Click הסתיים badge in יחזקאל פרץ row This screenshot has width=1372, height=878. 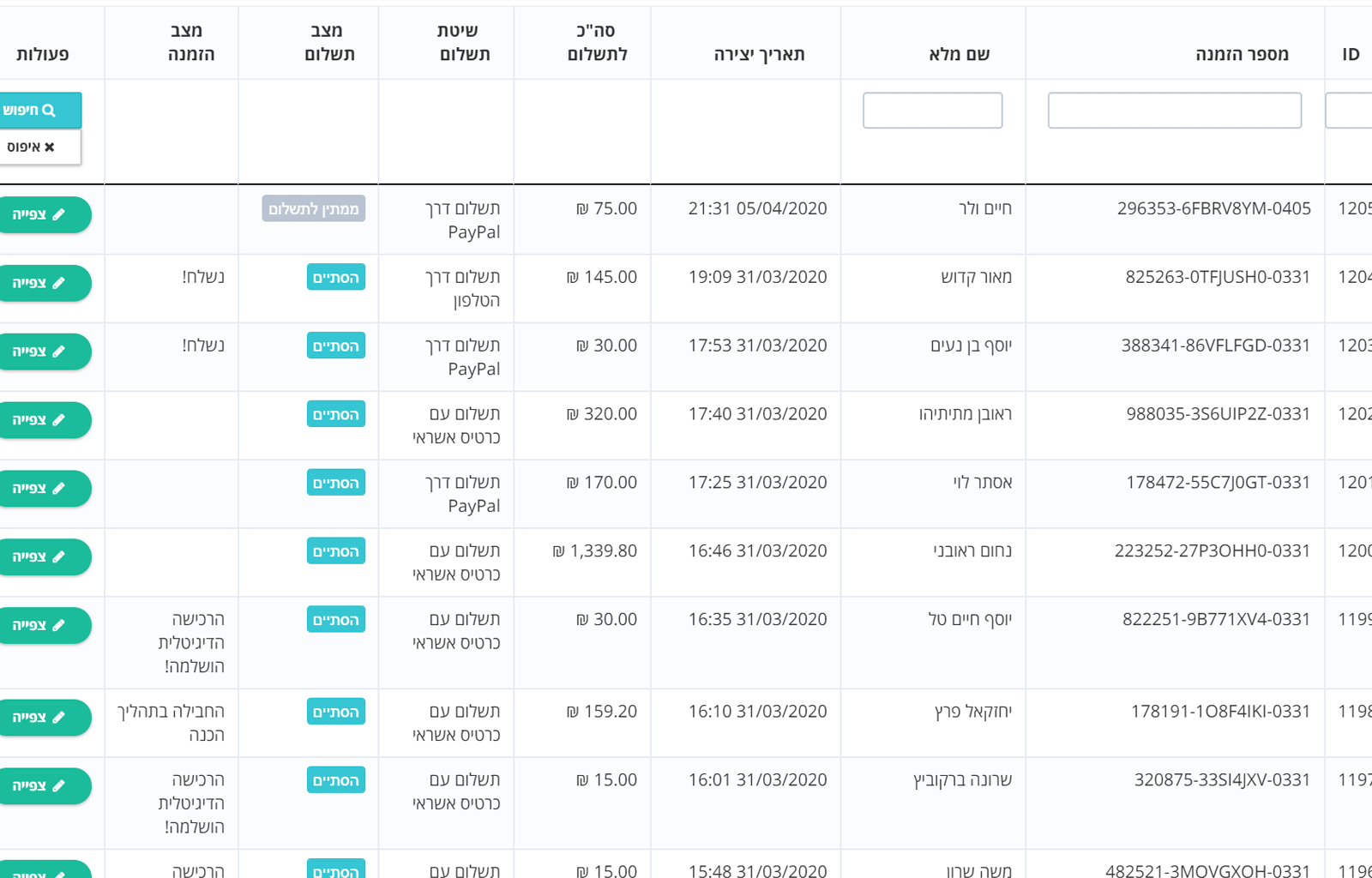(336, 712)
